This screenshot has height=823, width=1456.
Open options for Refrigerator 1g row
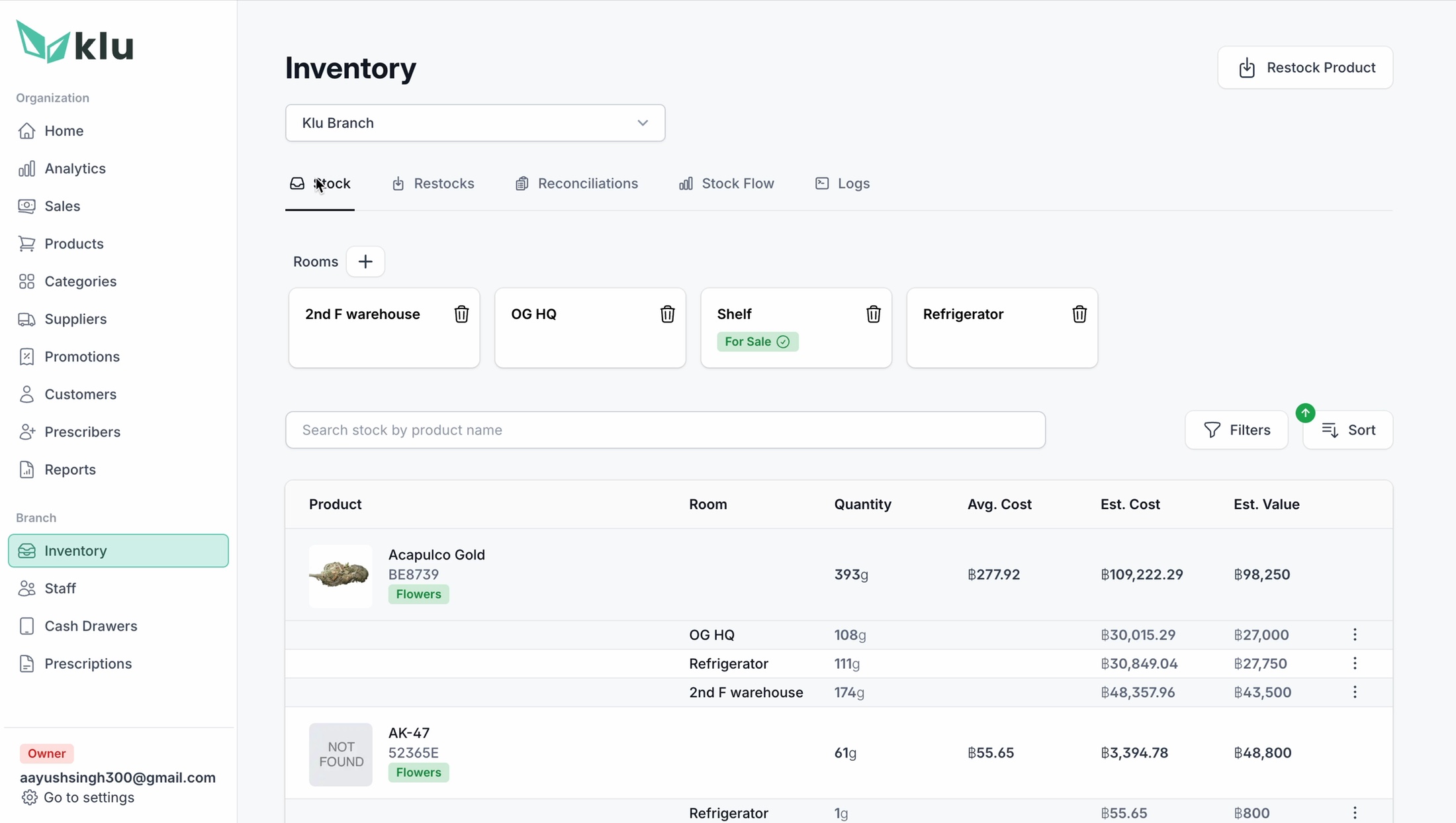click(x=1355, y=812)
